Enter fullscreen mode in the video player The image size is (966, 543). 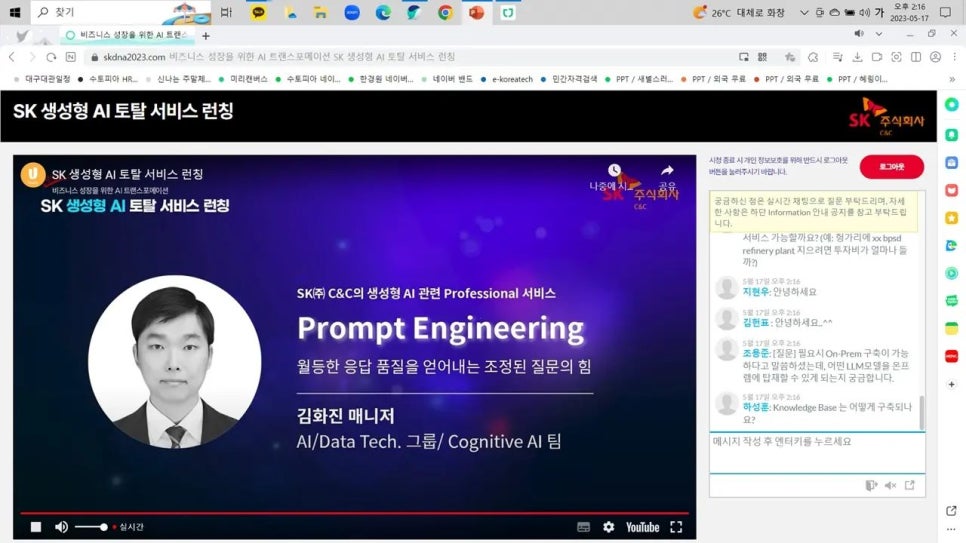676,527
